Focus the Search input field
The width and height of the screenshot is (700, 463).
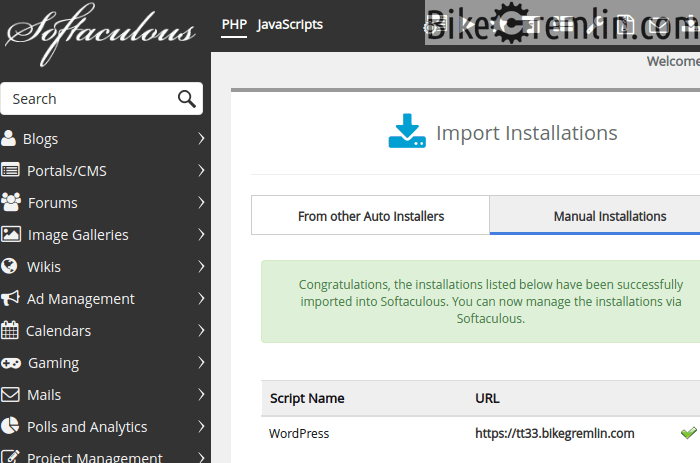coord(101,99)
